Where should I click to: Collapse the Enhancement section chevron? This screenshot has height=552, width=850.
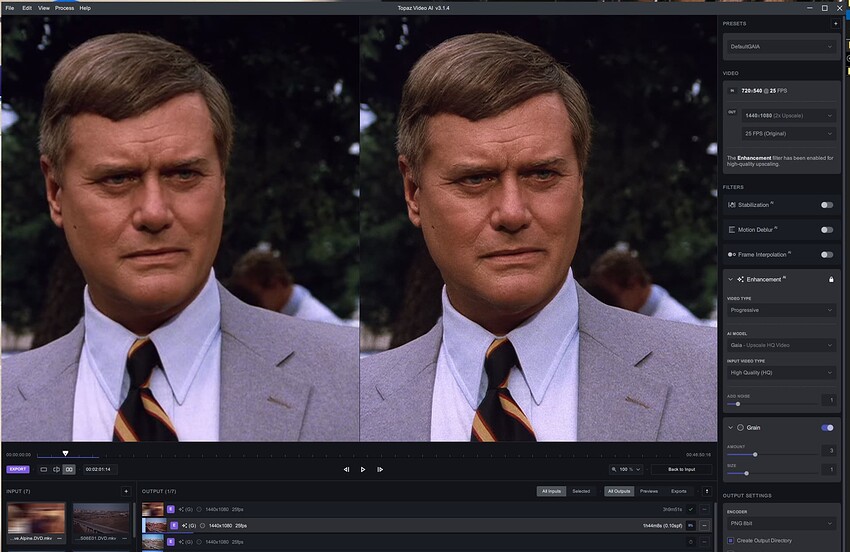click(x=730, y=280)
